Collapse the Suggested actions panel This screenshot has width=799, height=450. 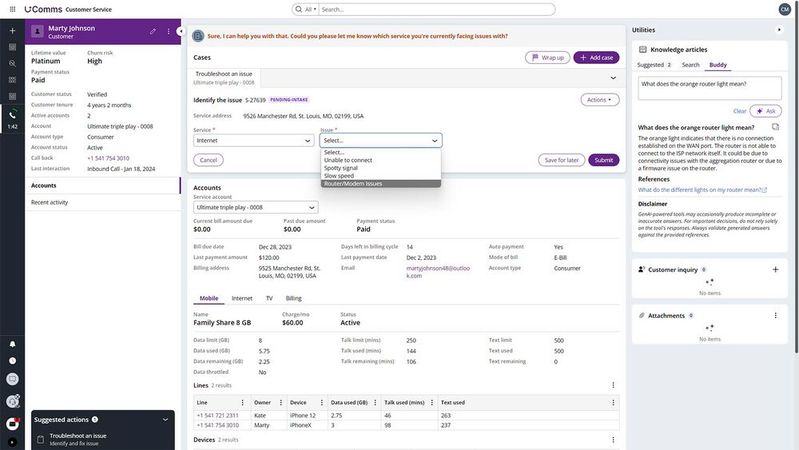[165, 419]
